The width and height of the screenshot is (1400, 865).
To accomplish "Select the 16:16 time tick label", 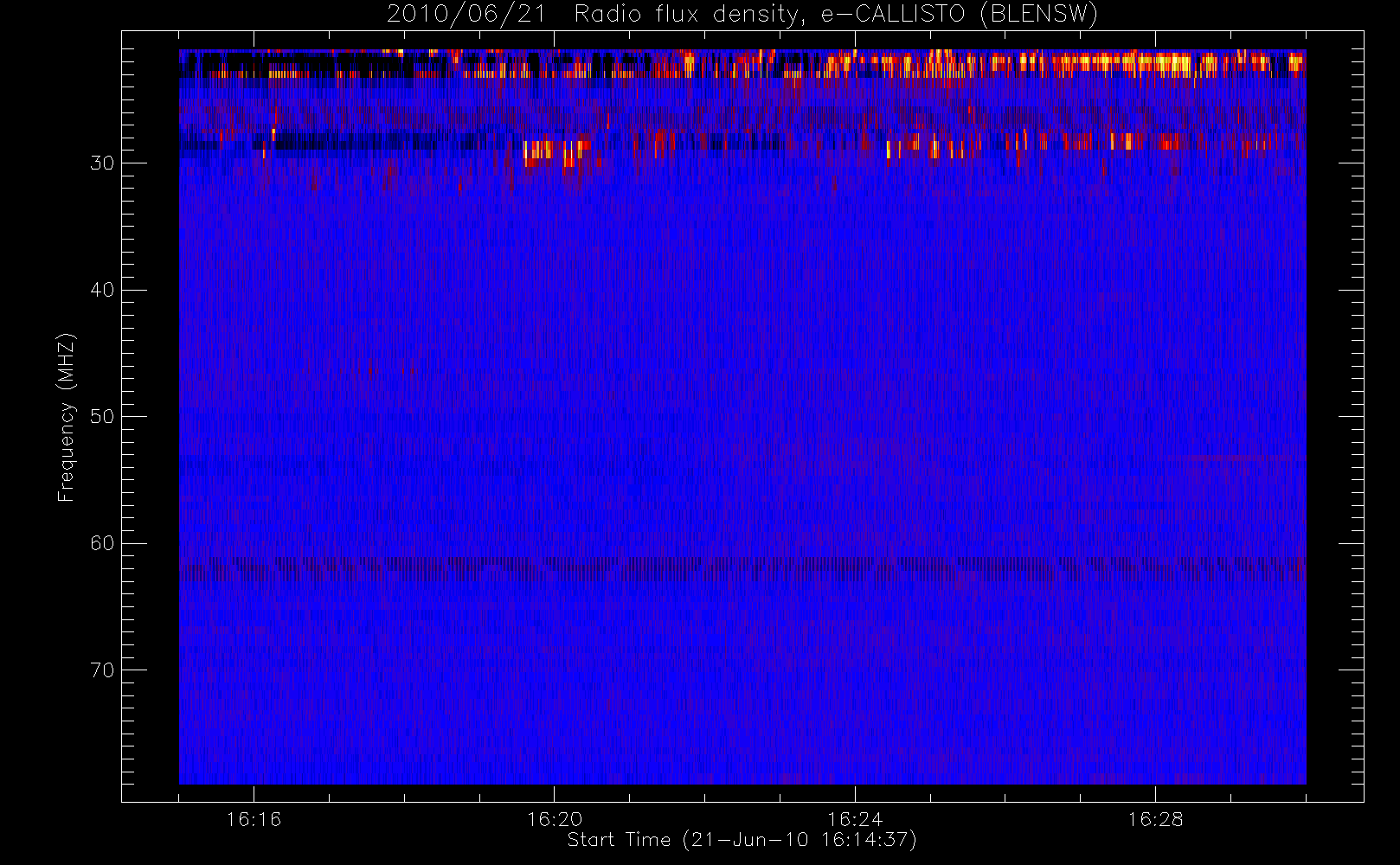I will click(x=254, y=819).
